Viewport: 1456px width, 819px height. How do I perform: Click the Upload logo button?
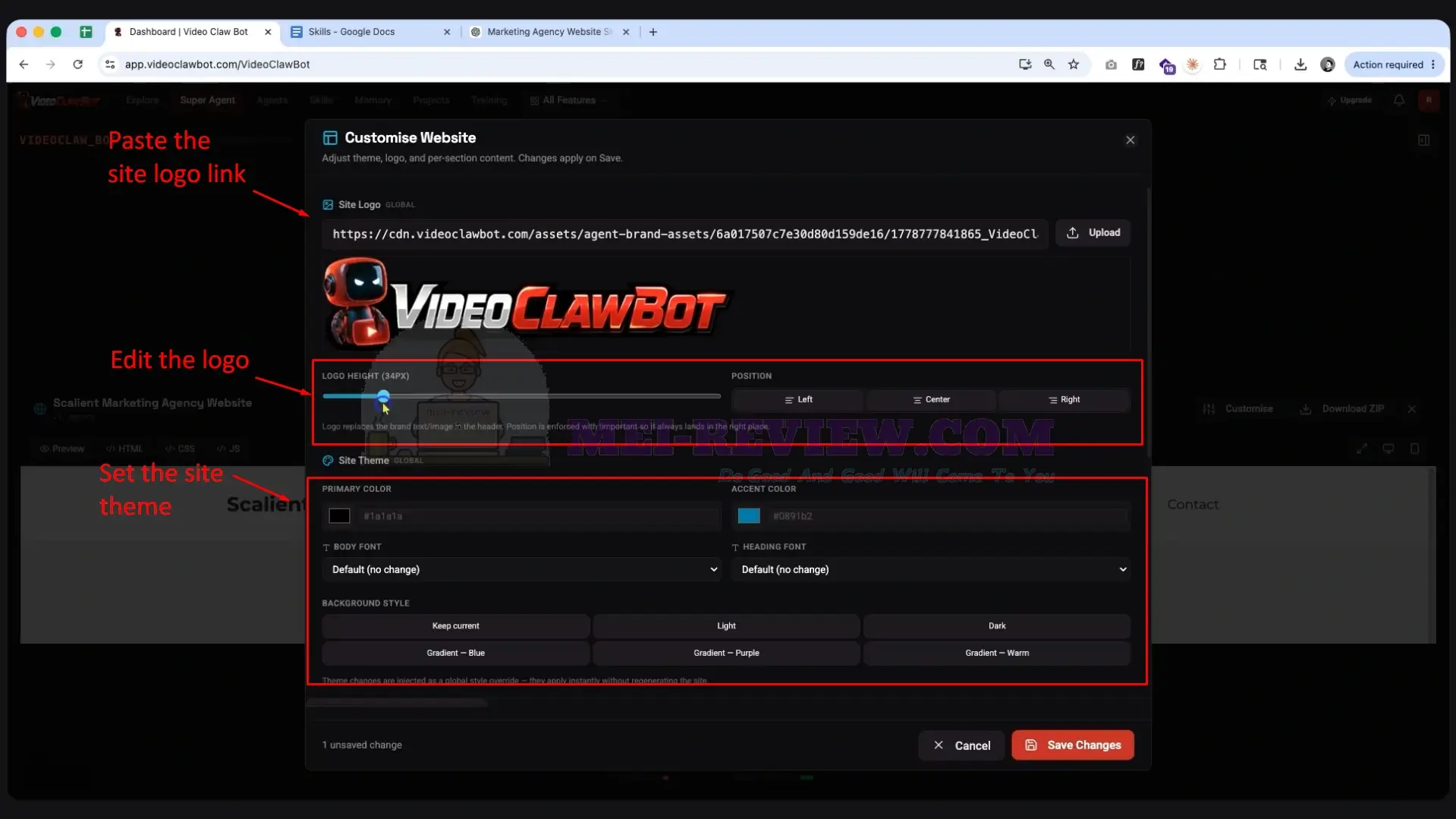[x=1093, y=233]
